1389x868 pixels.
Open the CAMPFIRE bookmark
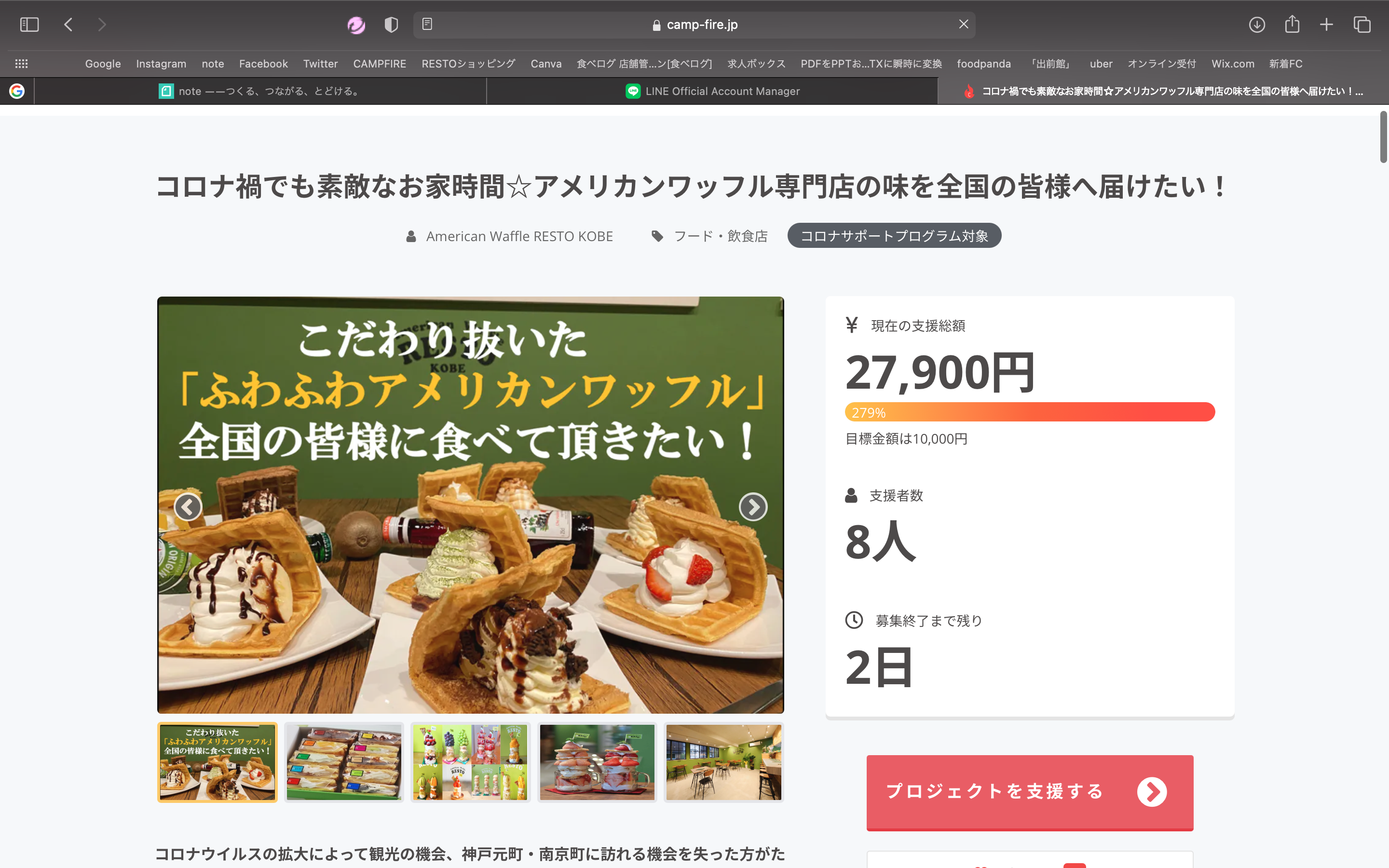pos(380,64)
